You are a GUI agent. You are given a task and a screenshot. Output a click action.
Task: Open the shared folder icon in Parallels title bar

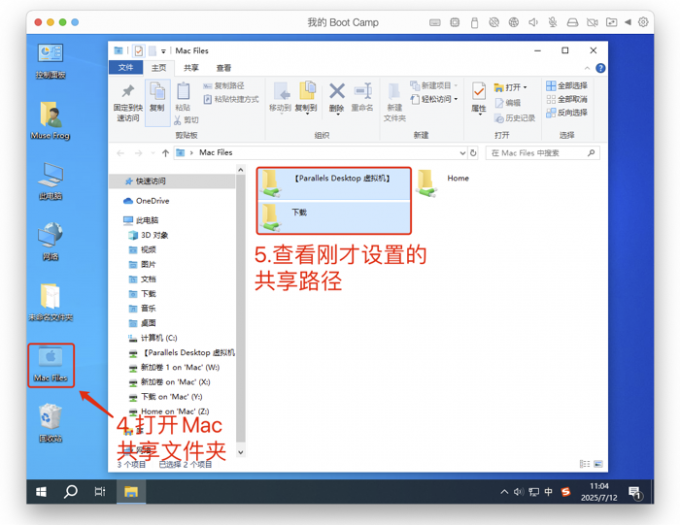[611, 22]
